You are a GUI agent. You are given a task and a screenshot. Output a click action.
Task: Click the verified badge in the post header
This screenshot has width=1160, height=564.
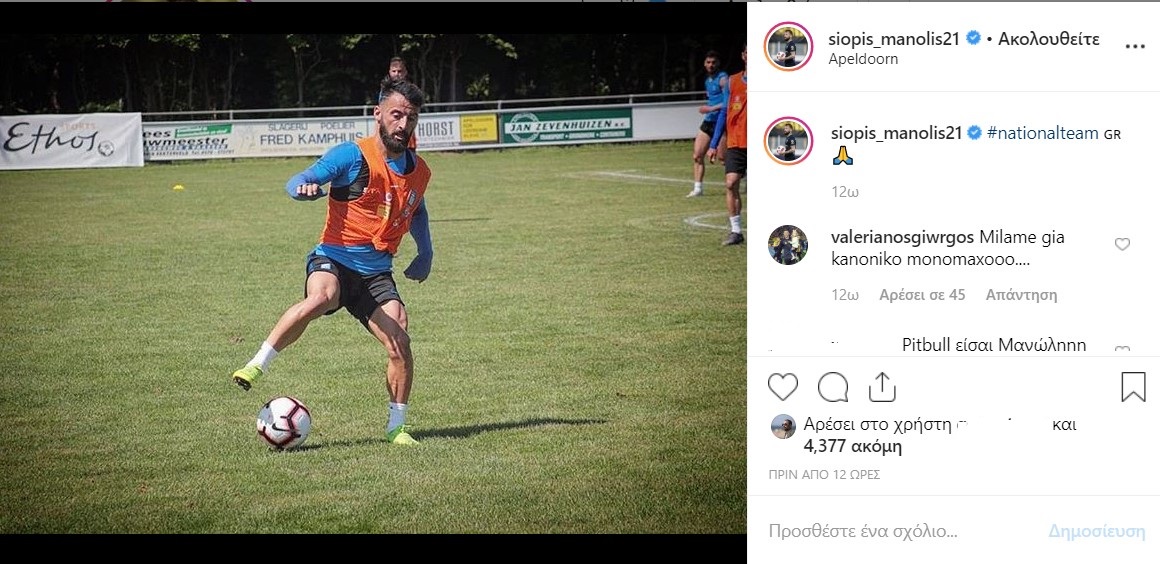pos(974,38)
